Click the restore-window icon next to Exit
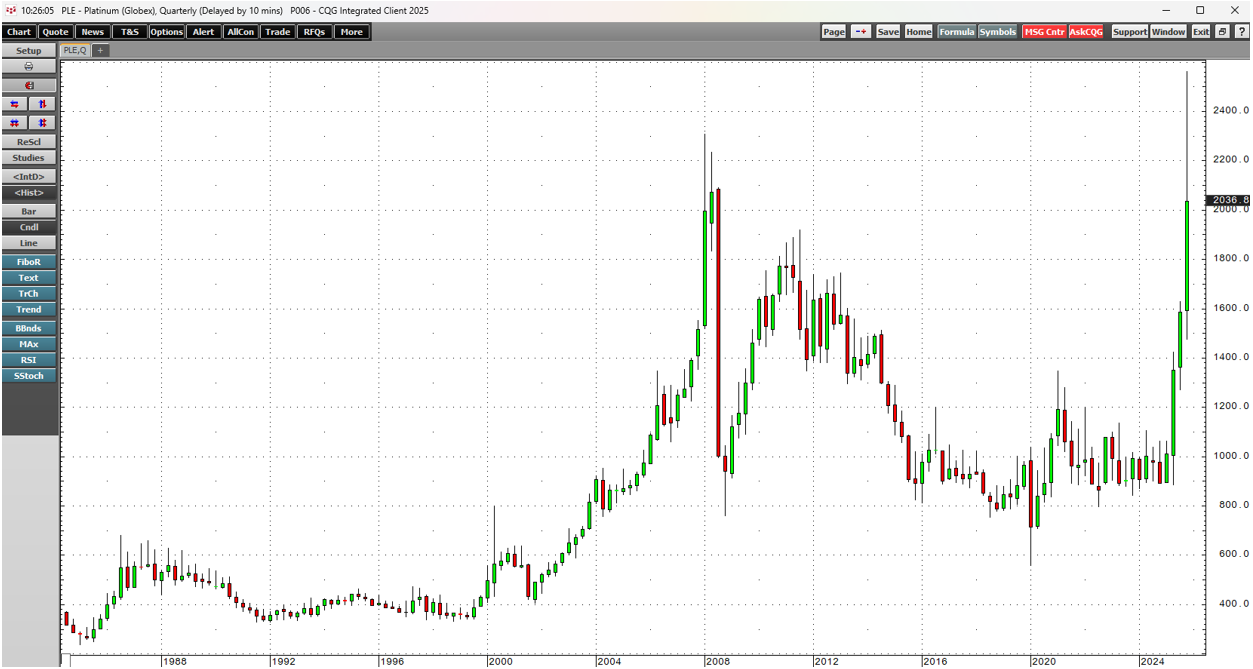The width and height of the screenshot is (1253, 669). click(1222, 32)
